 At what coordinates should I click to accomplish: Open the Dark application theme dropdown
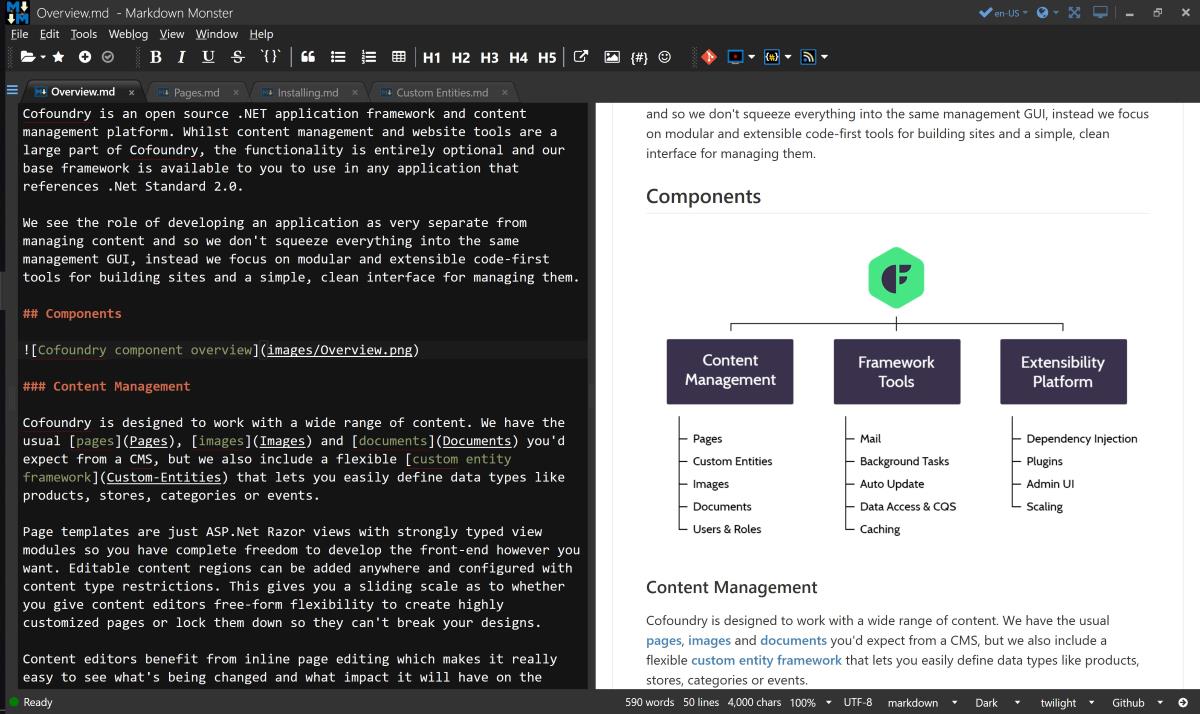[x=998, y=702]
